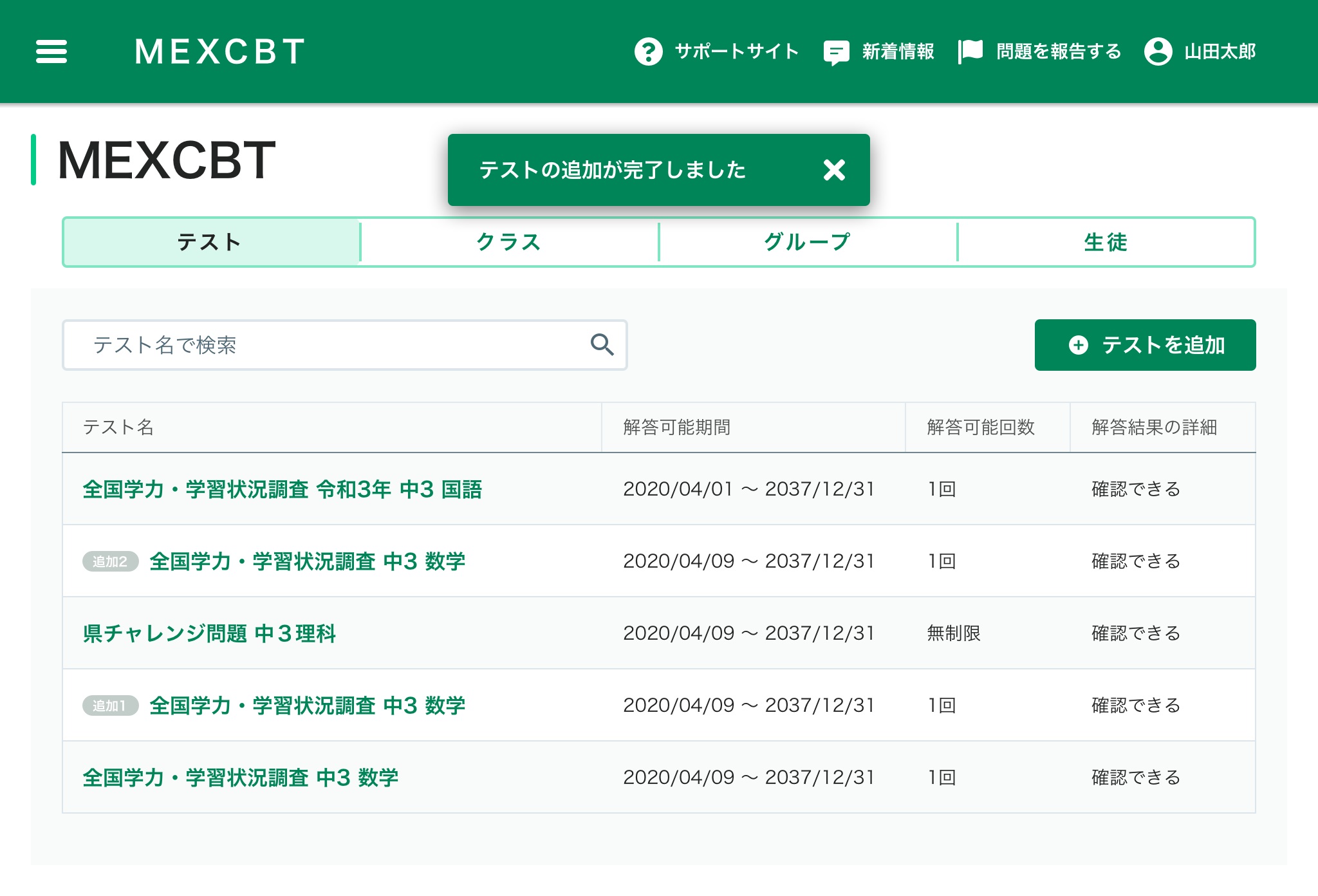Viewport: 1318px width, 896px height.
Task: Click the date range in 追加1 row
Action: (x=749, y=705)
